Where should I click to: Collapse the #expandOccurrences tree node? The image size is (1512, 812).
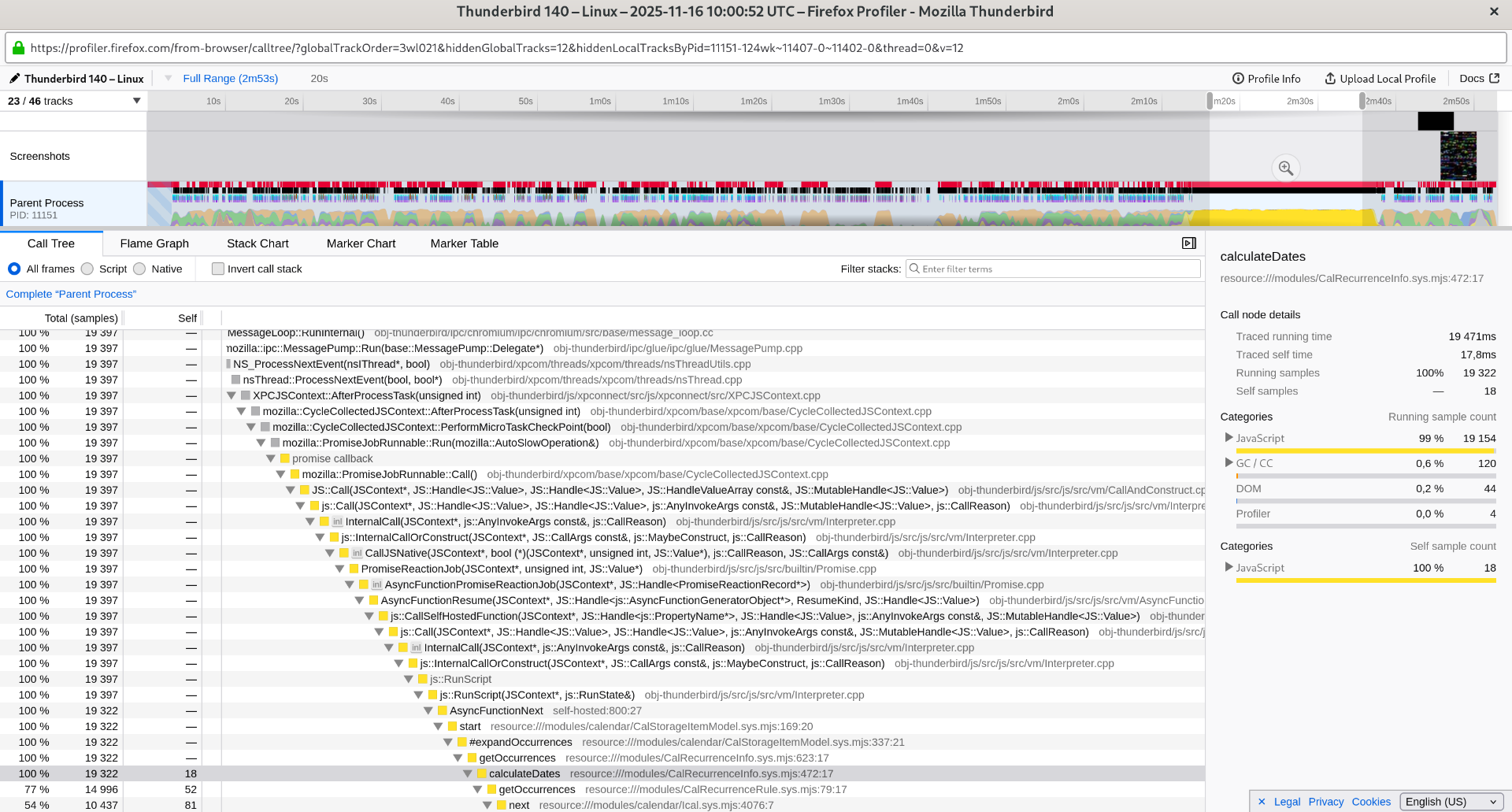[x=447, y=743]
